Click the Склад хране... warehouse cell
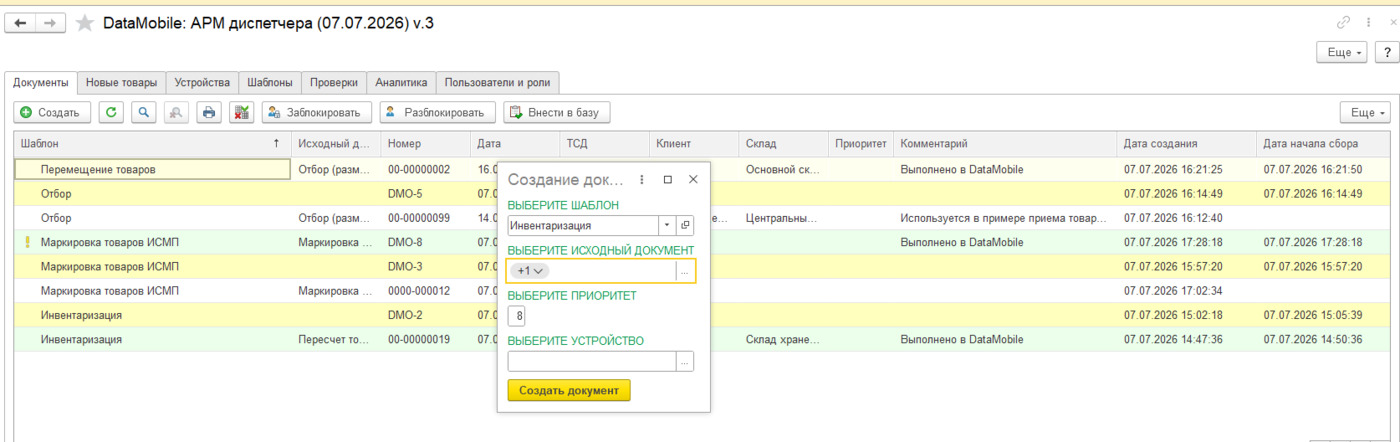 tap(783, 340)
